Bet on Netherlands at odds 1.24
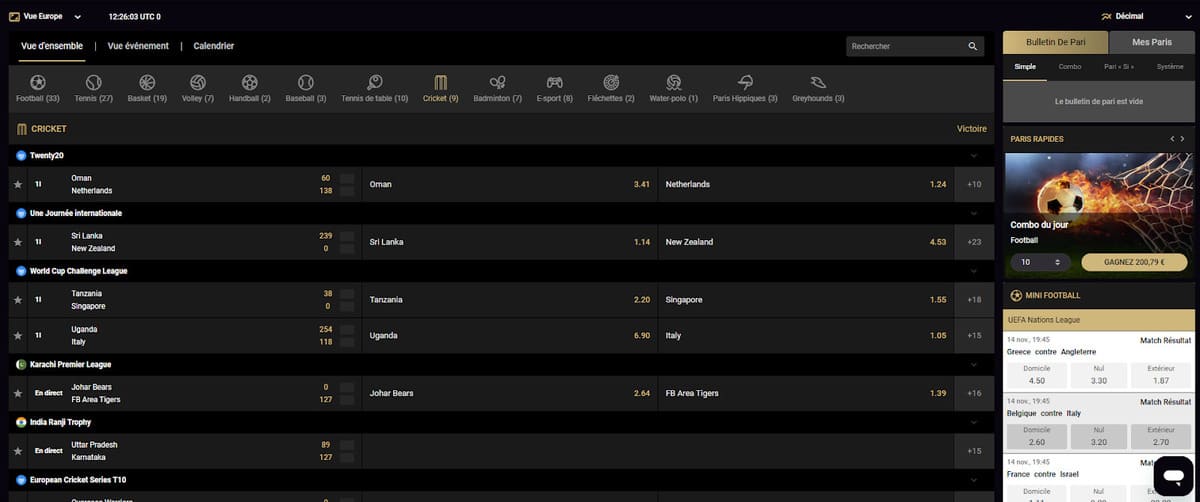The image size is (1200, 502). (805, 185)
